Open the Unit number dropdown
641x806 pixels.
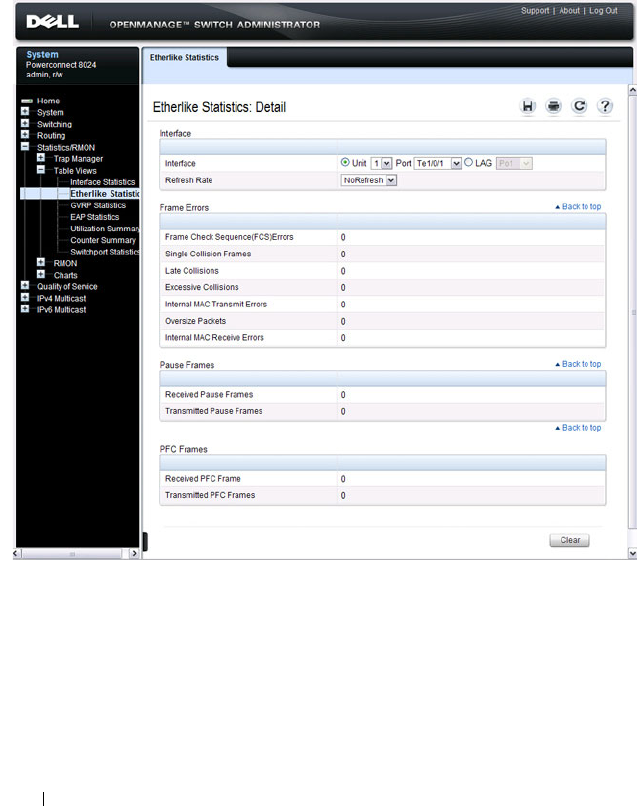pos(381,163)
